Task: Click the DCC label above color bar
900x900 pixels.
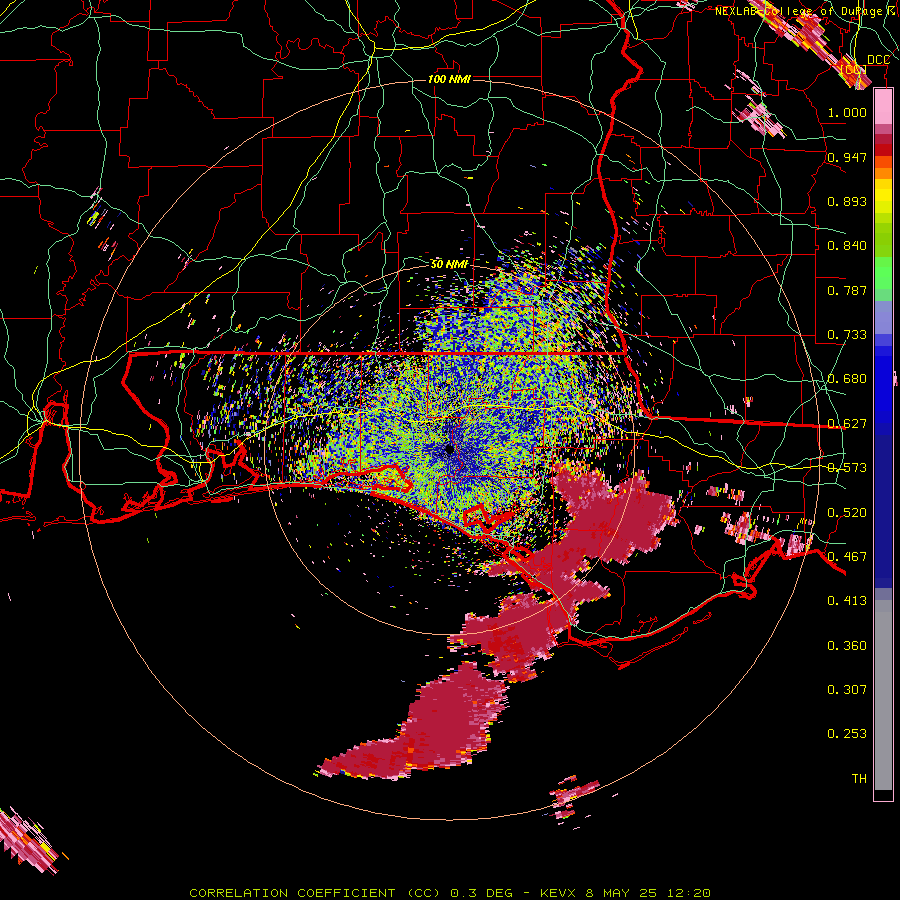Action: [x=878, y=60]
